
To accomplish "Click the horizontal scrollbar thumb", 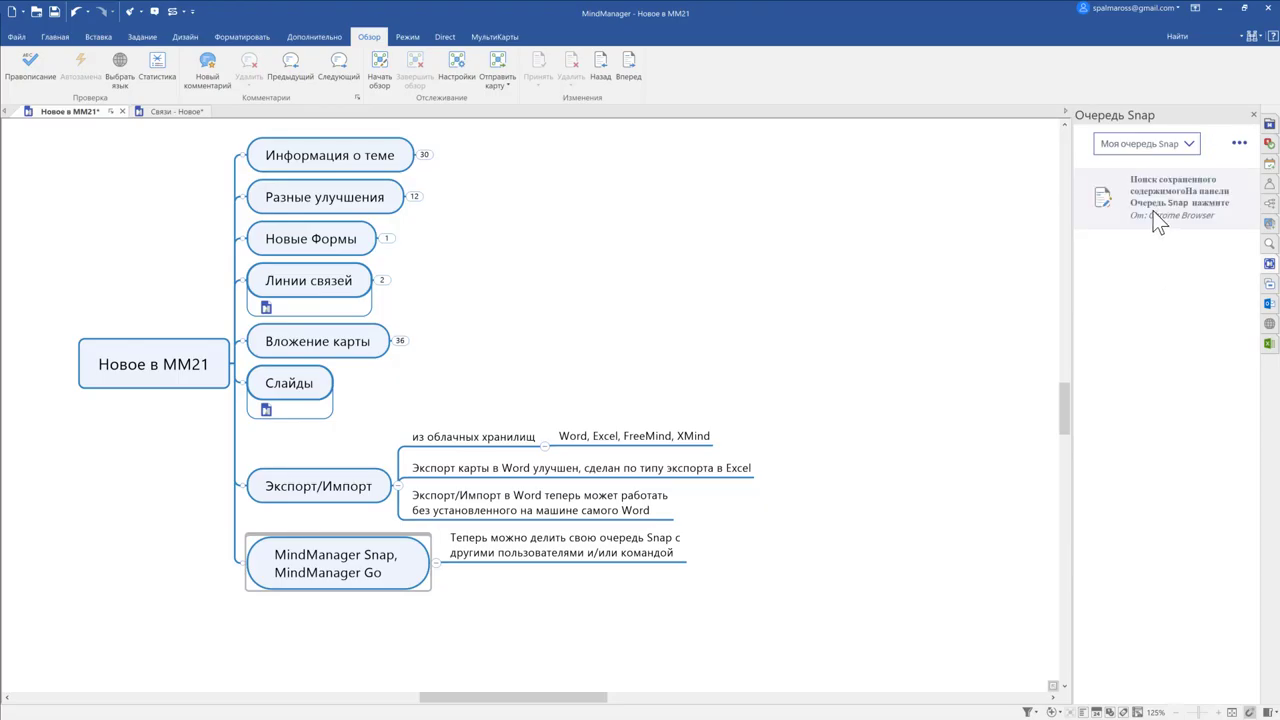I will 513,697.
